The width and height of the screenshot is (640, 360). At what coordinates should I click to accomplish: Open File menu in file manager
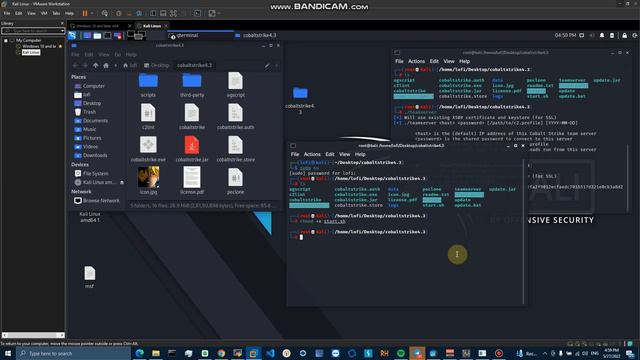pyautogui.click(x=75, y=55)
